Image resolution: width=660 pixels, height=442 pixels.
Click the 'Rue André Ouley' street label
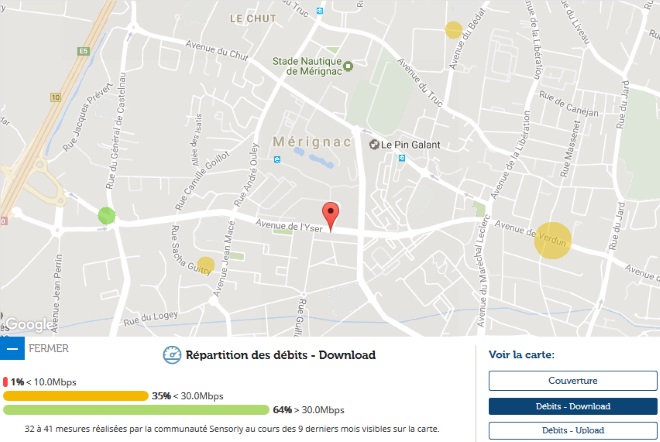tap(246, 175)
